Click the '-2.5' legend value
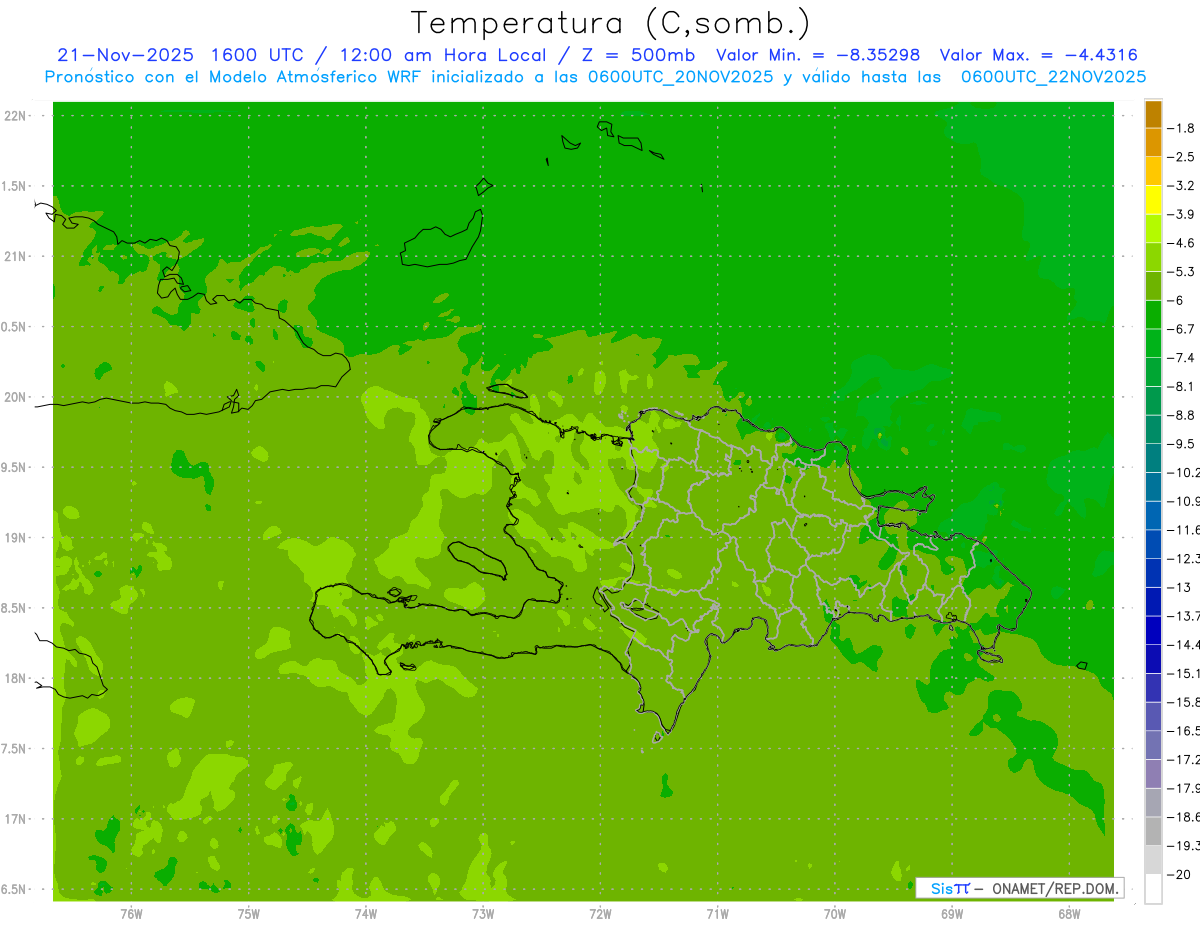 pyautogui.click(x=1181, y=157)
